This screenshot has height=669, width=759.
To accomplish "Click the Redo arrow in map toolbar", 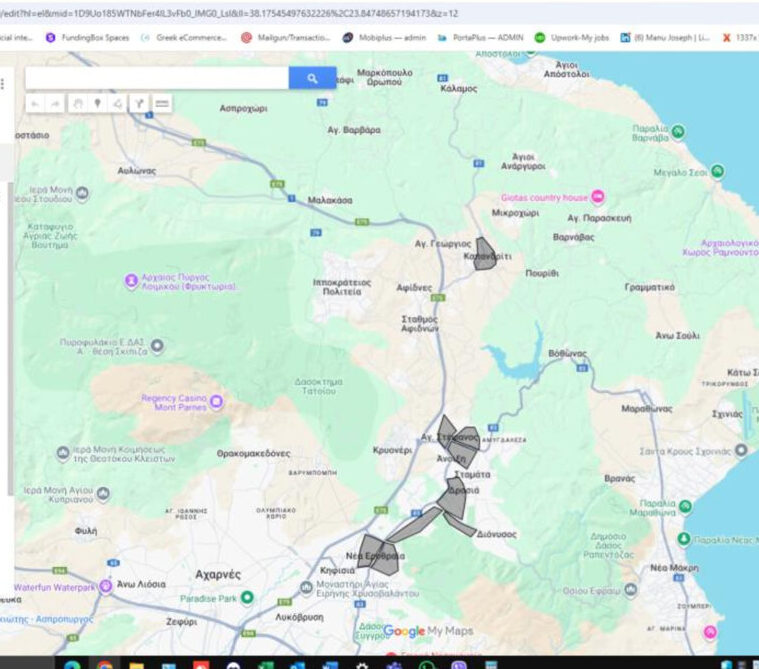I will [x=55, y=103].
